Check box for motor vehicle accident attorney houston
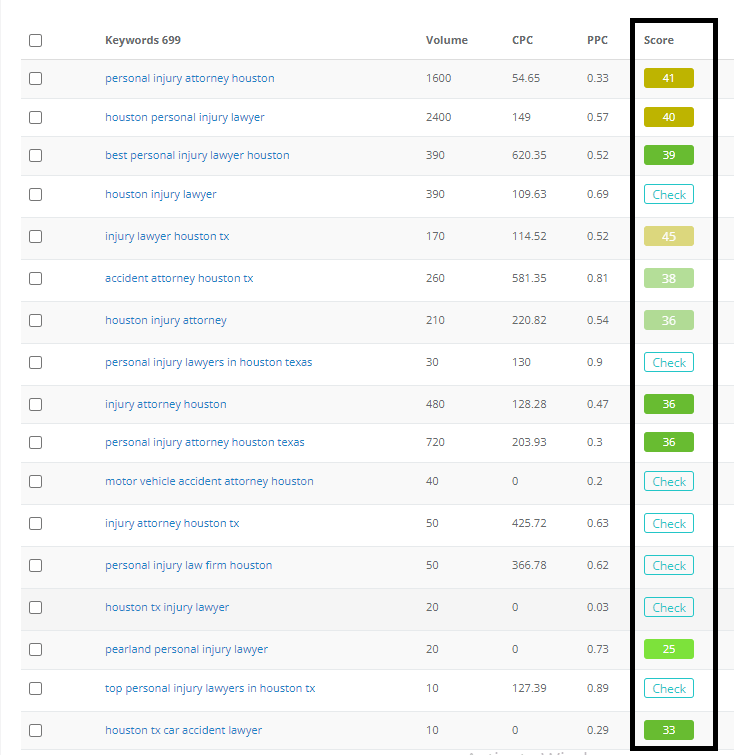The image size is (734, 755). tap(35, 482)
